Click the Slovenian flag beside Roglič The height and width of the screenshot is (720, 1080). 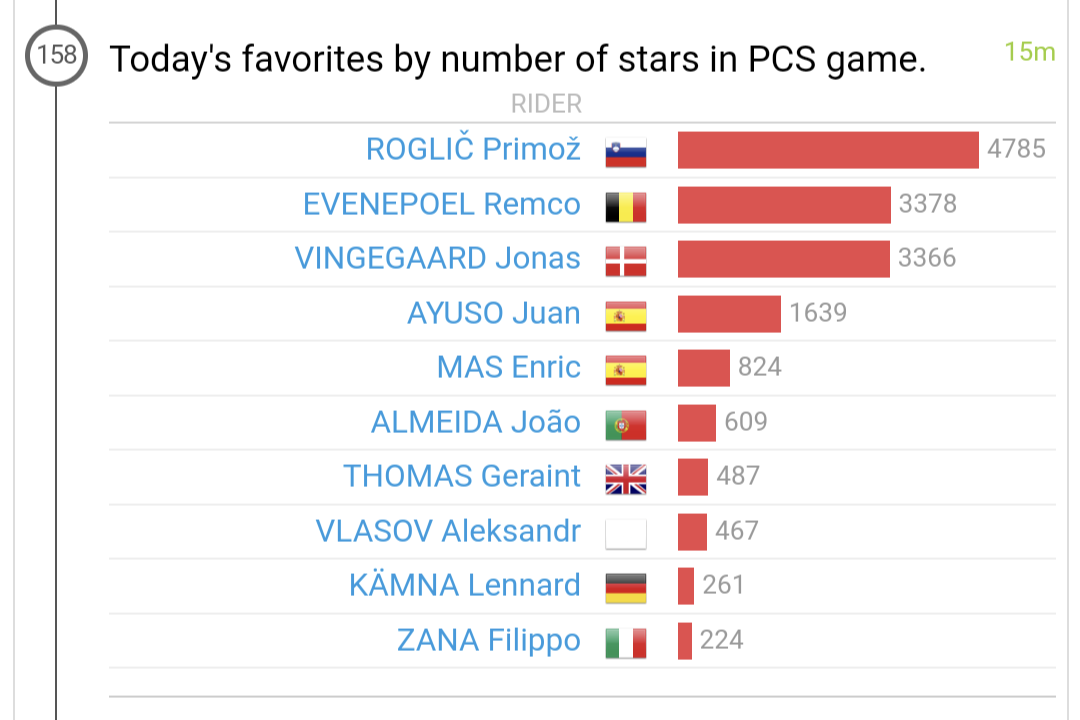(x=626, y=151)
